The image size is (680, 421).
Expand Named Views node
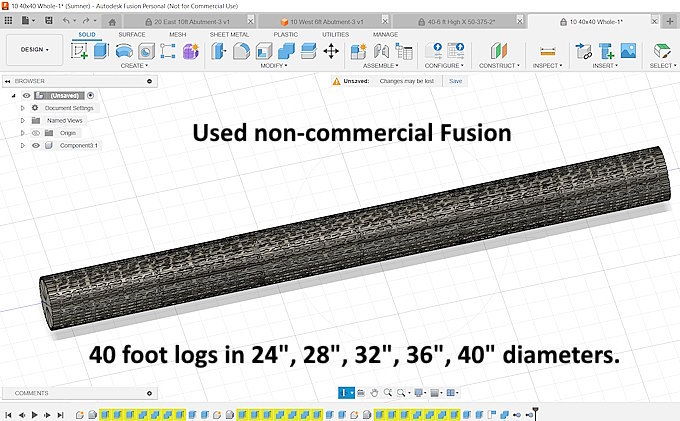coord(23,121)
